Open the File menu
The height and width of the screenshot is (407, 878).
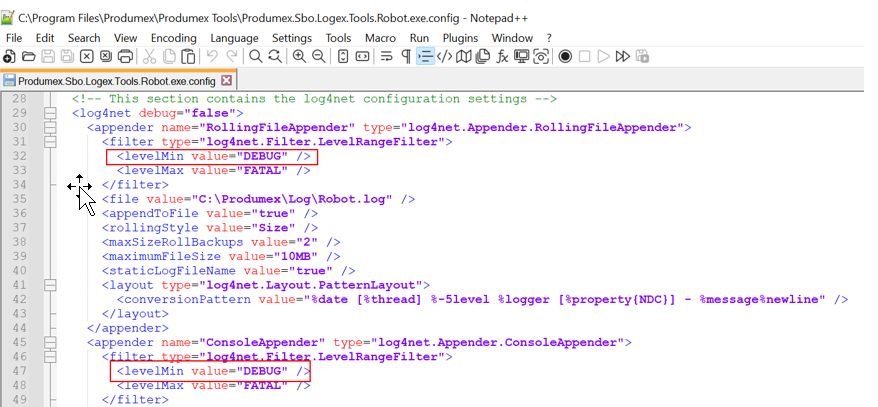pos(14,38)
